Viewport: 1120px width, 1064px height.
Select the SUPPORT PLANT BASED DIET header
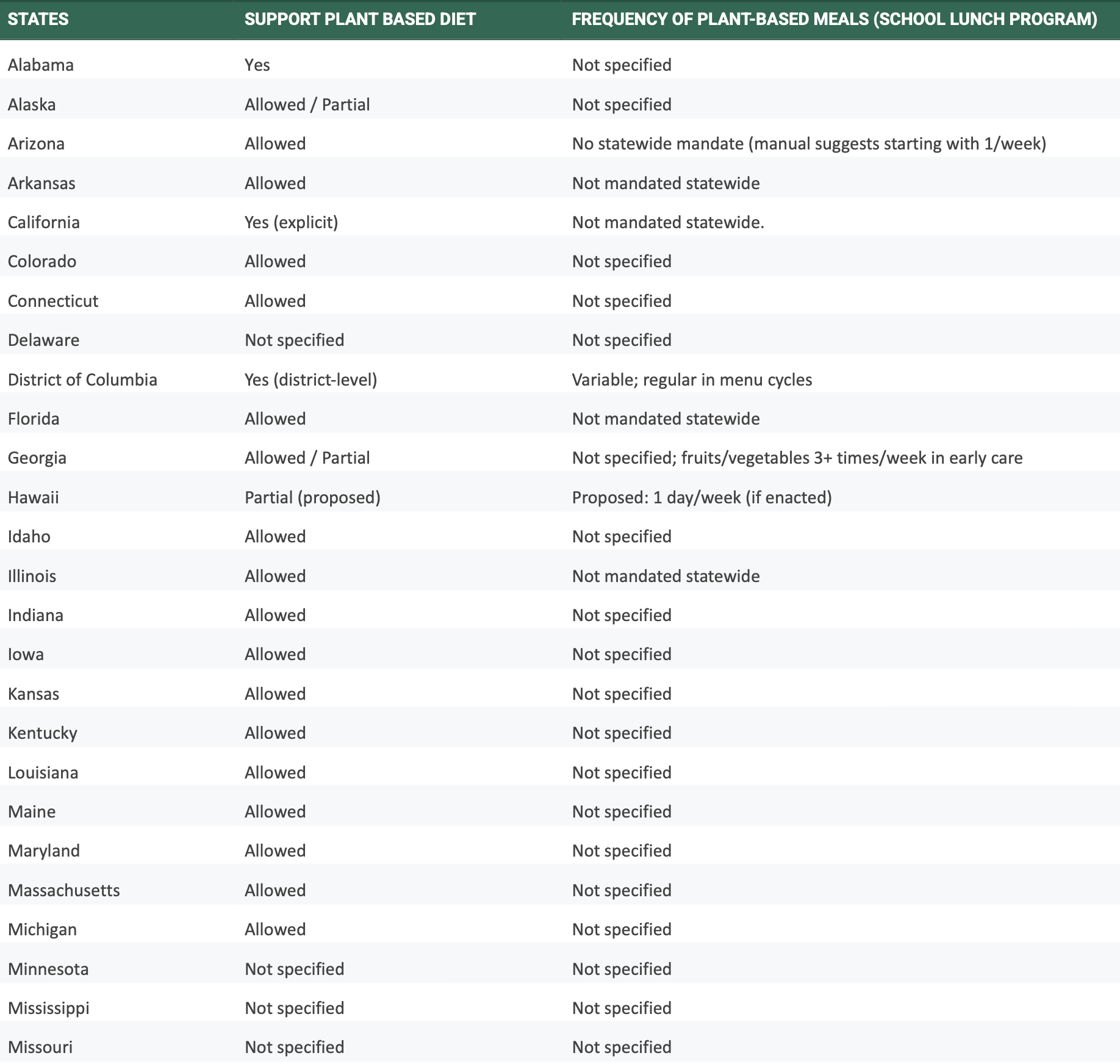click(x=359, y=19)
